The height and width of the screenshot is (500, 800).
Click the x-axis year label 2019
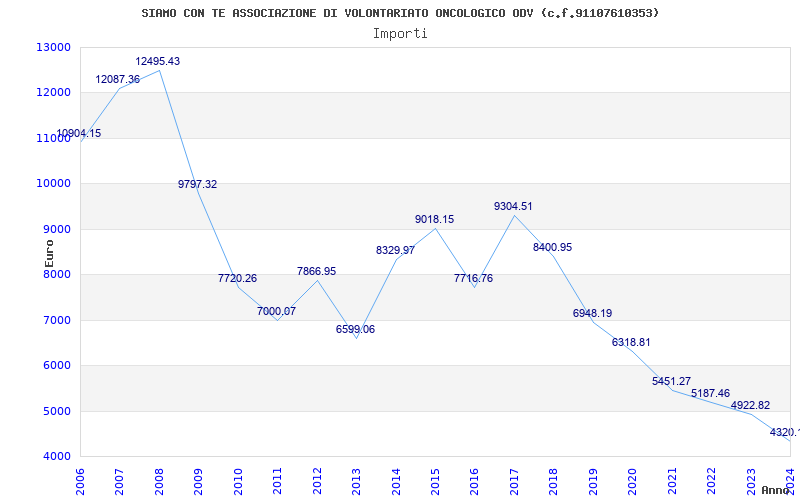point(593,481)
